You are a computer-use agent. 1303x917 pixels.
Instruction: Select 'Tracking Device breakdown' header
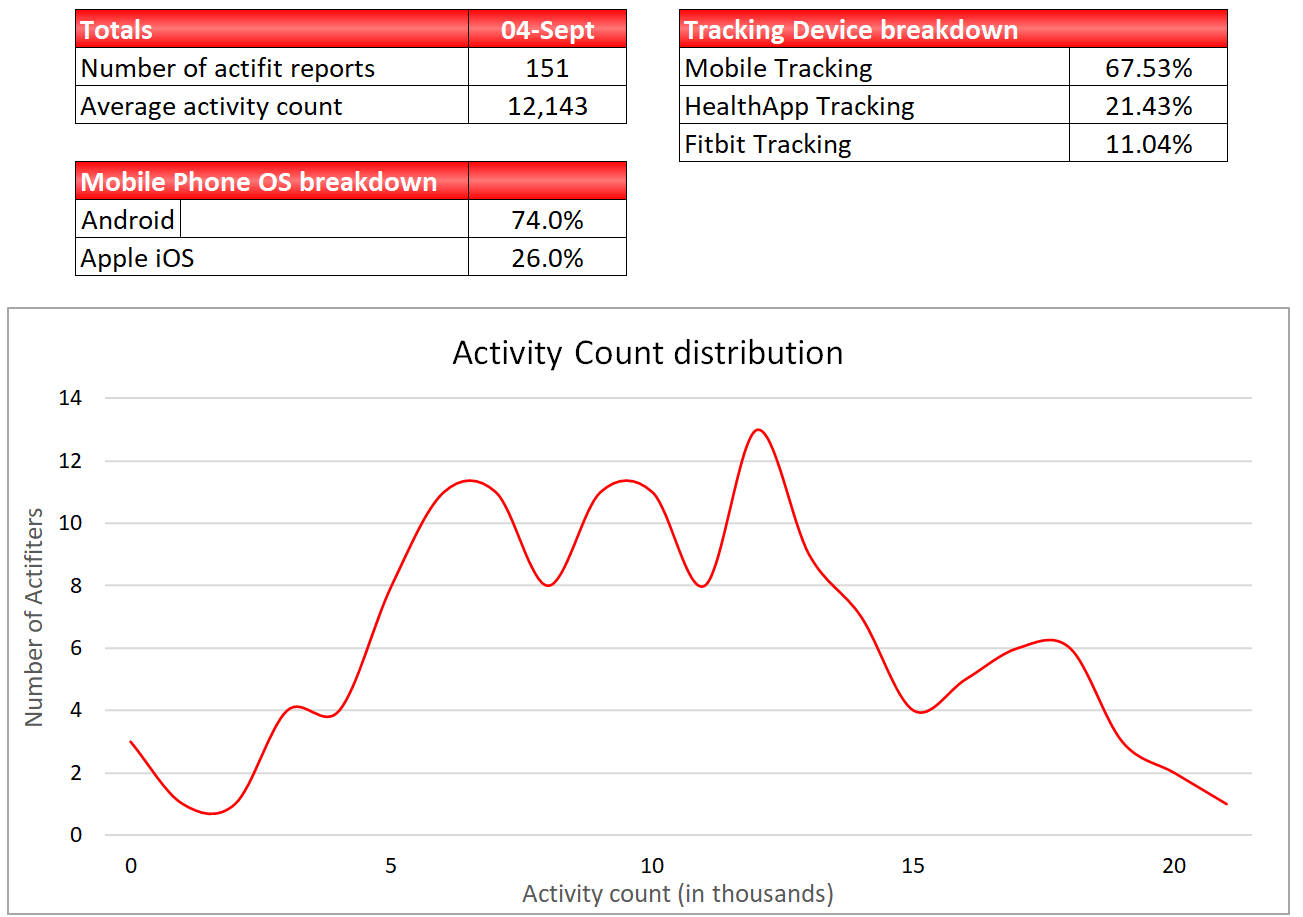click(953, 29)
